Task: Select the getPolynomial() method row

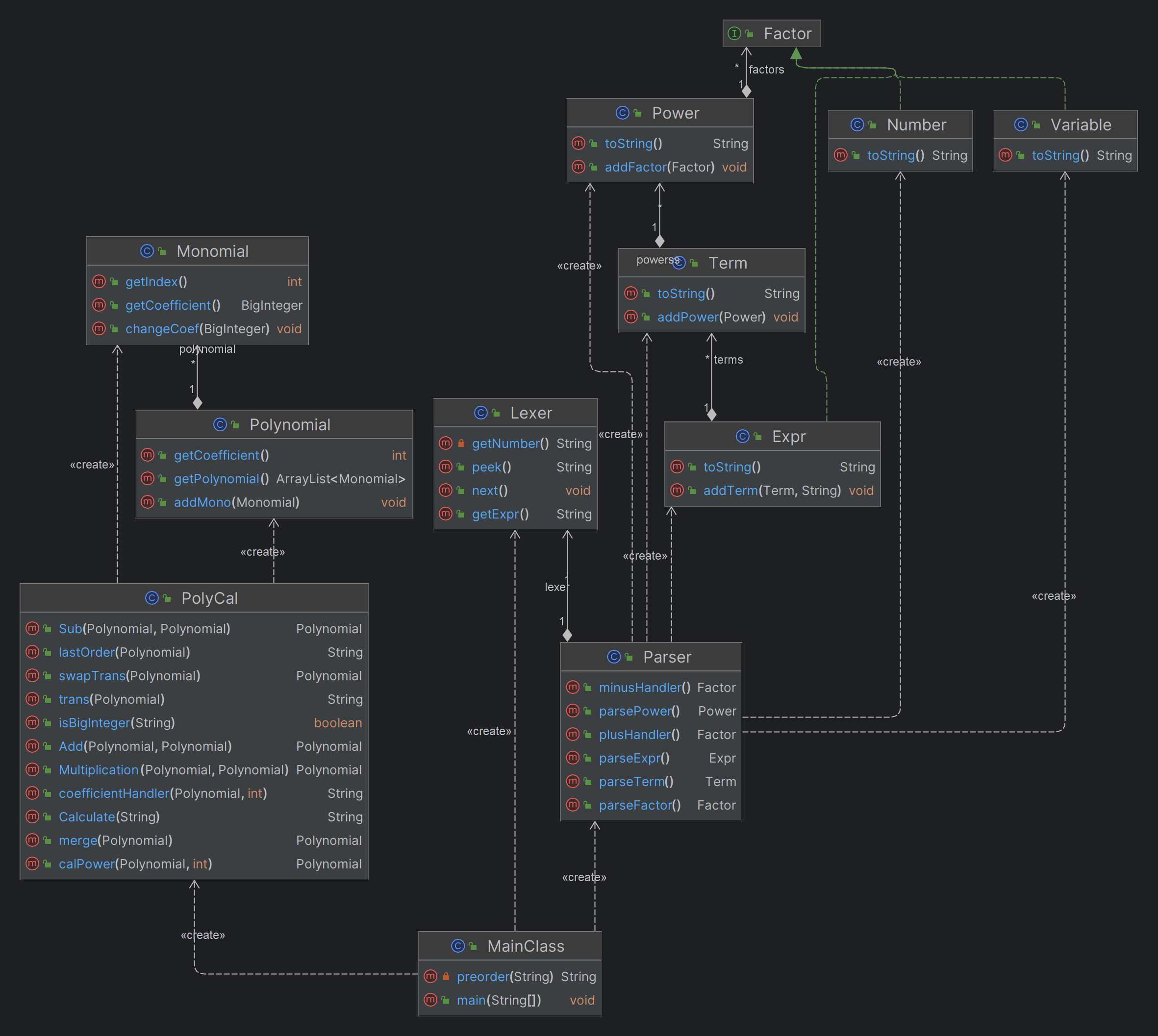Action: pyautogui.click(x=273, y=478)
